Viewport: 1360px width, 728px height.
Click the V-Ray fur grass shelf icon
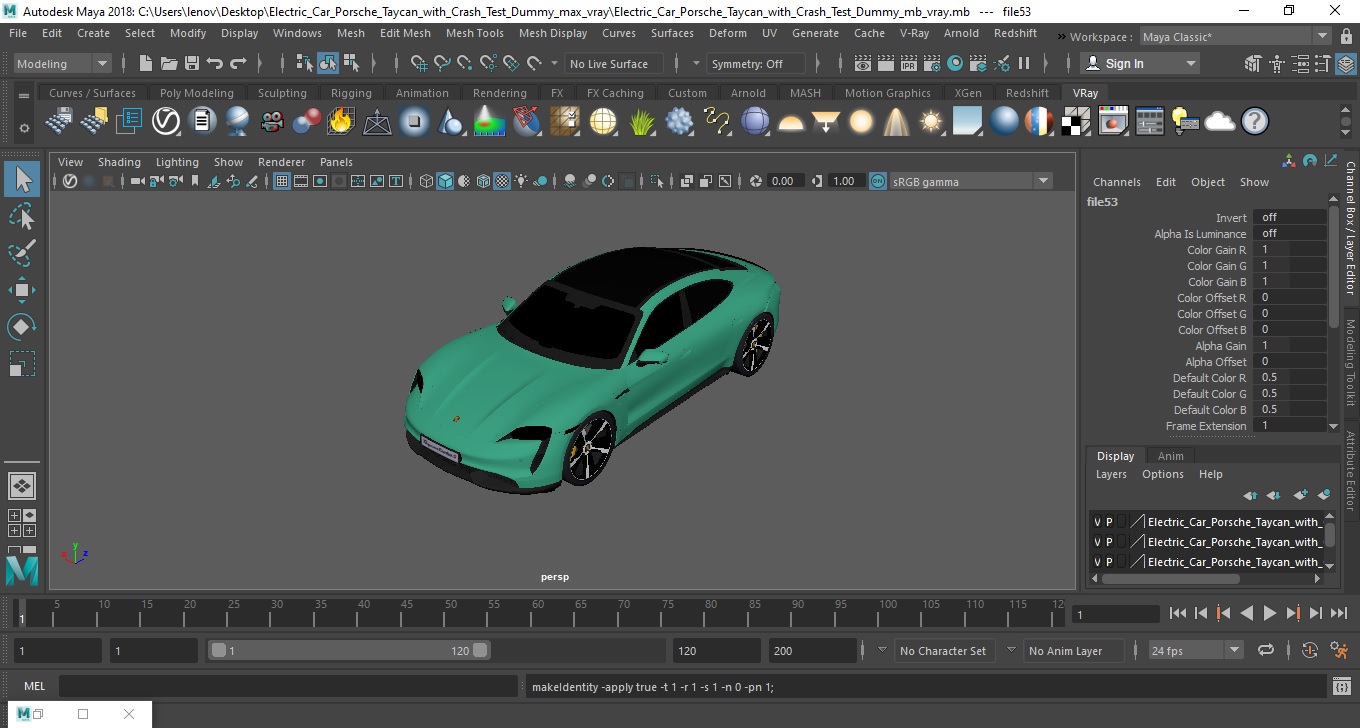(x=641, y=122)
